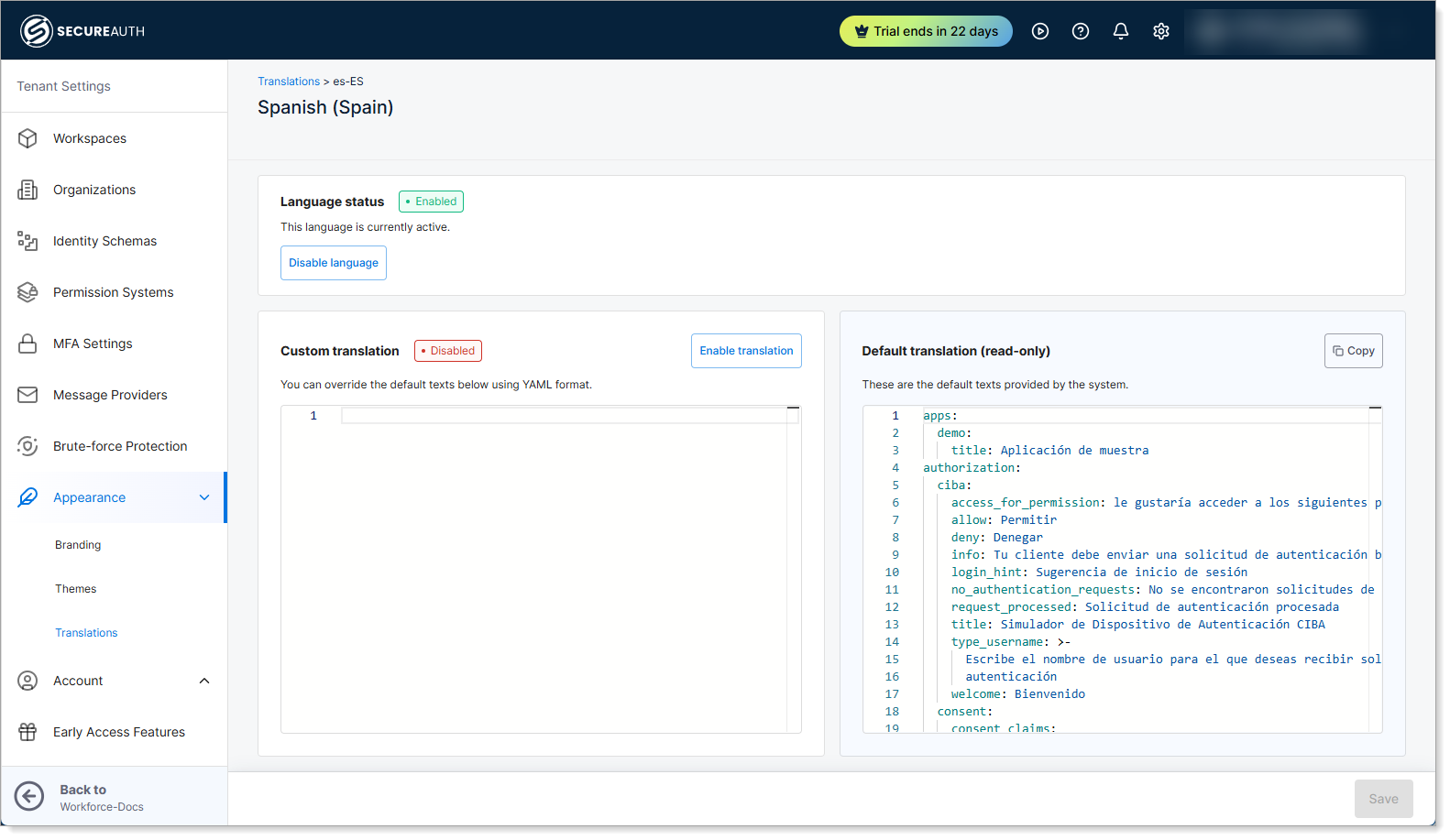Open the notifications bell icon

pos(1120,31)
